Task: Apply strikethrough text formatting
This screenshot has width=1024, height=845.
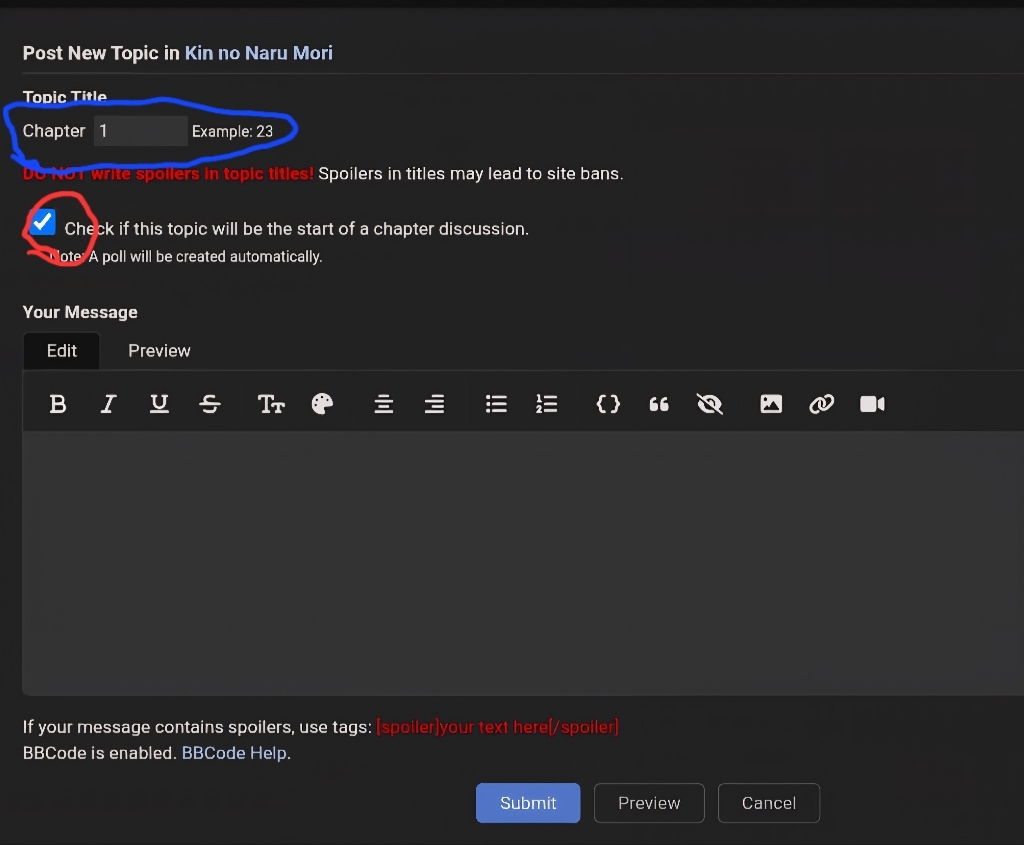Action: [x=210, y=404]
